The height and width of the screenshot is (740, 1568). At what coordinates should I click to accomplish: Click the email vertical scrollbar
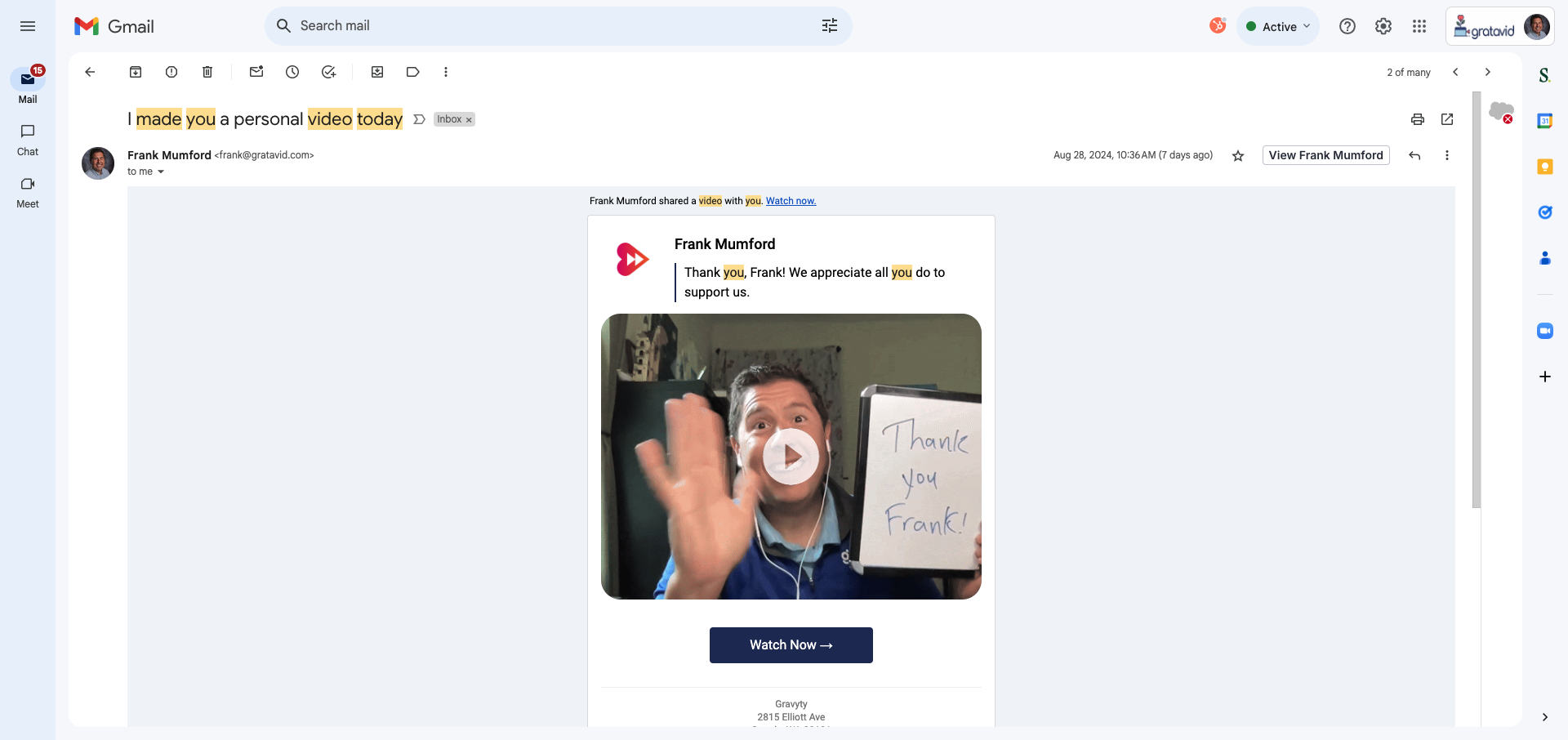pyautogui.click(x=1477, y=300)
